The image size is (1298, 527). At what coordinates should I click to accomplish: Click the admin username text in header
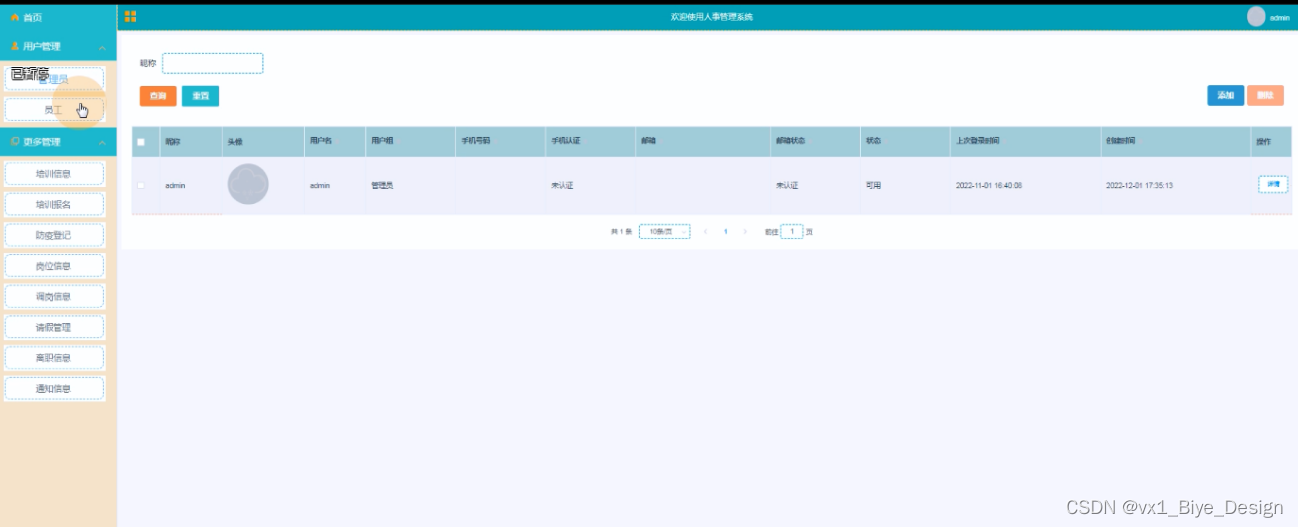(1280, 17)
